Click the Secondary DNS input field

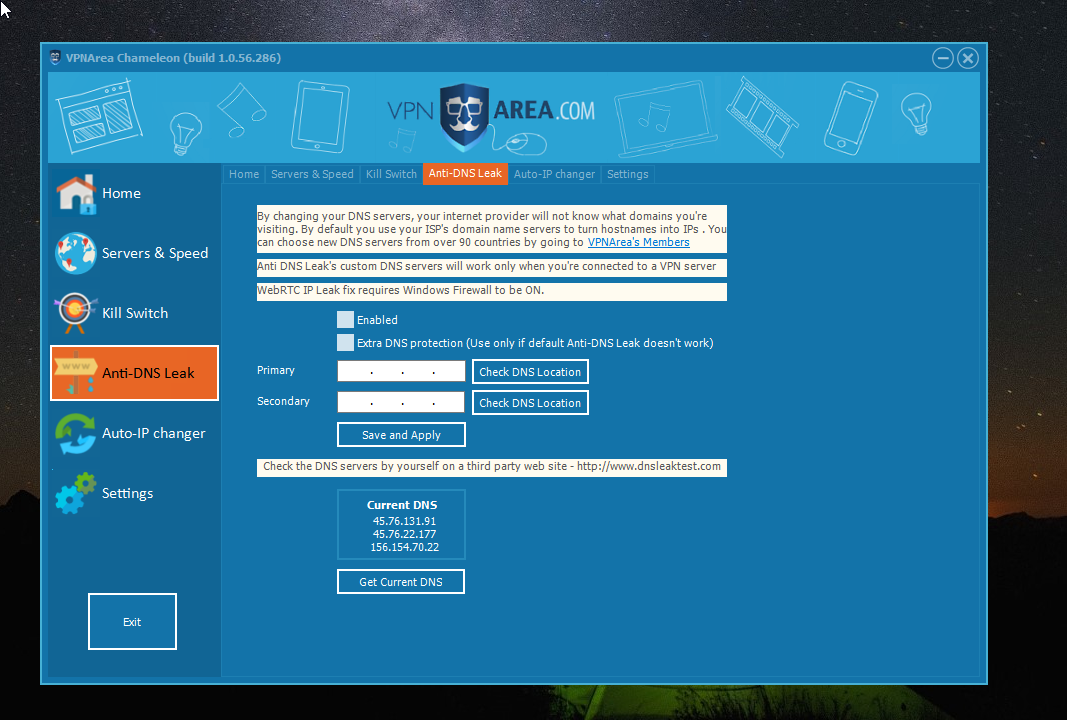401,402
